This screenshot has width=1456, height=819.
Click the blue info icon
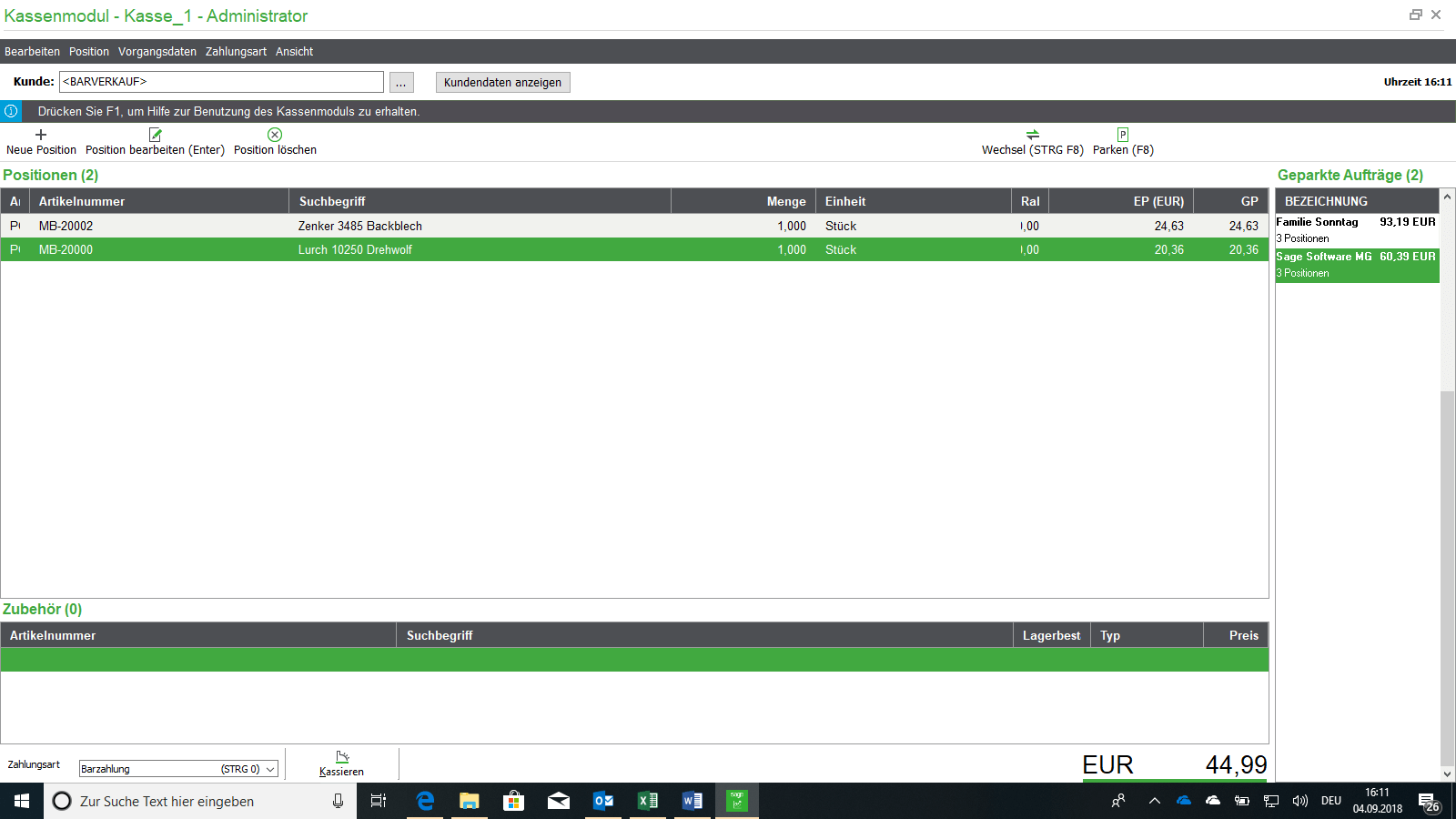[x=11, y=111]
